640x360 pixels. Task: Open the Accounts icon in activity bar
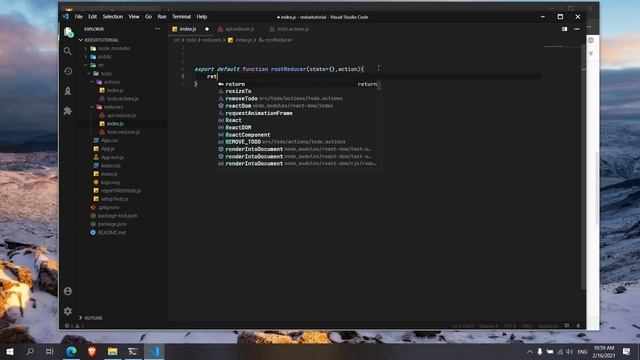coord(68,291)
